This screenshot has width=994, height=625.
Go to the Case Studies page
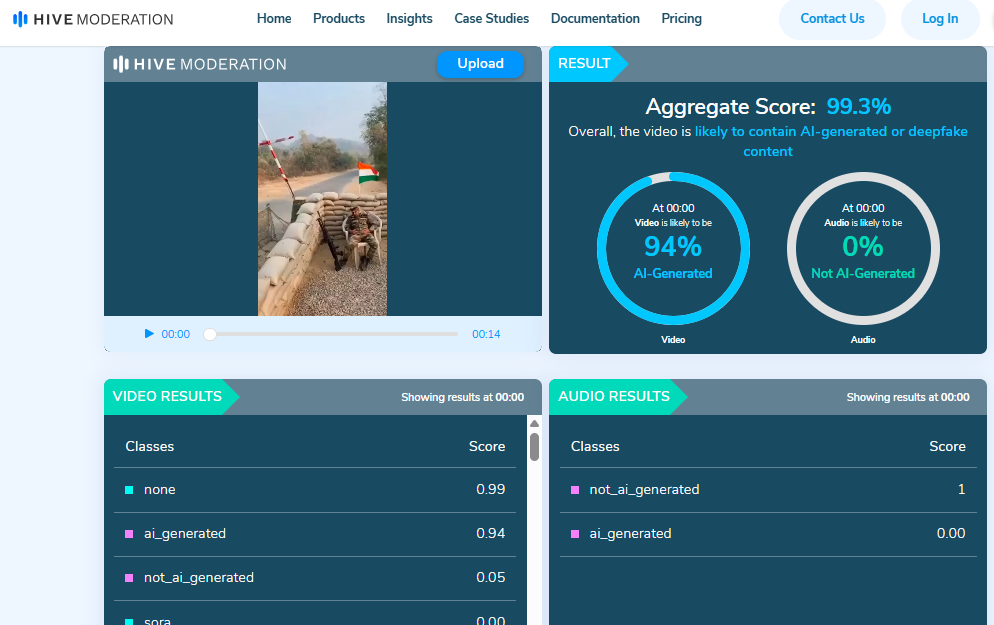pos(491,19)
